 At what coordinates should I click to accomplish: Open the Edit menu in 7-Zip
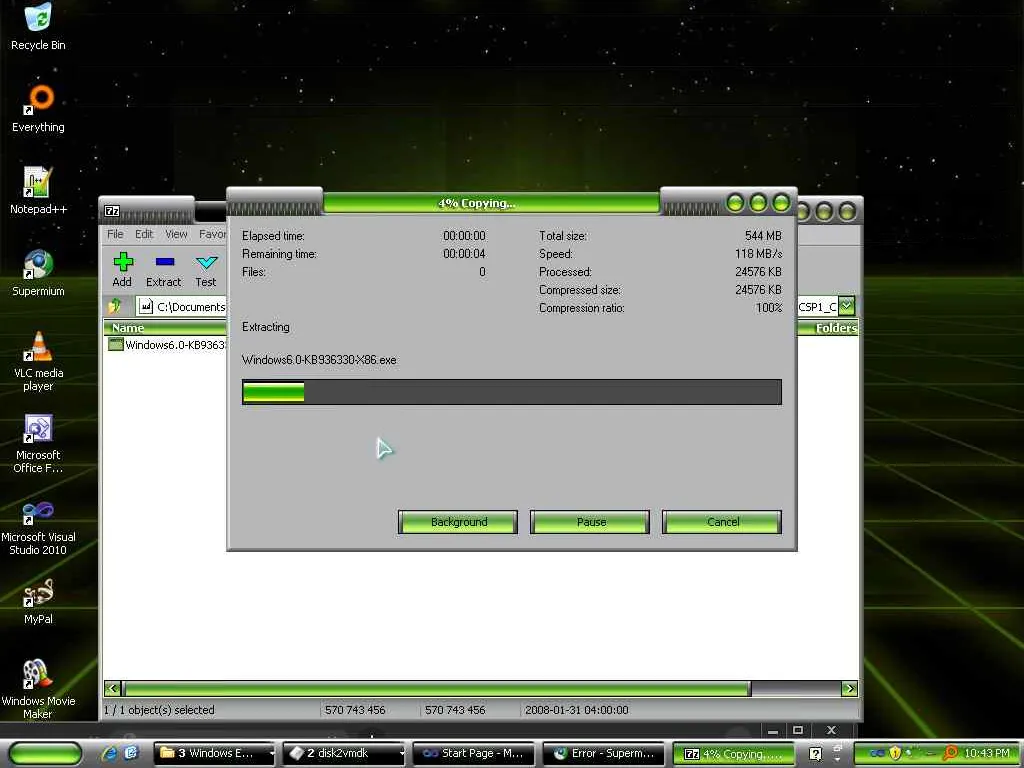(x=144, y=234)
